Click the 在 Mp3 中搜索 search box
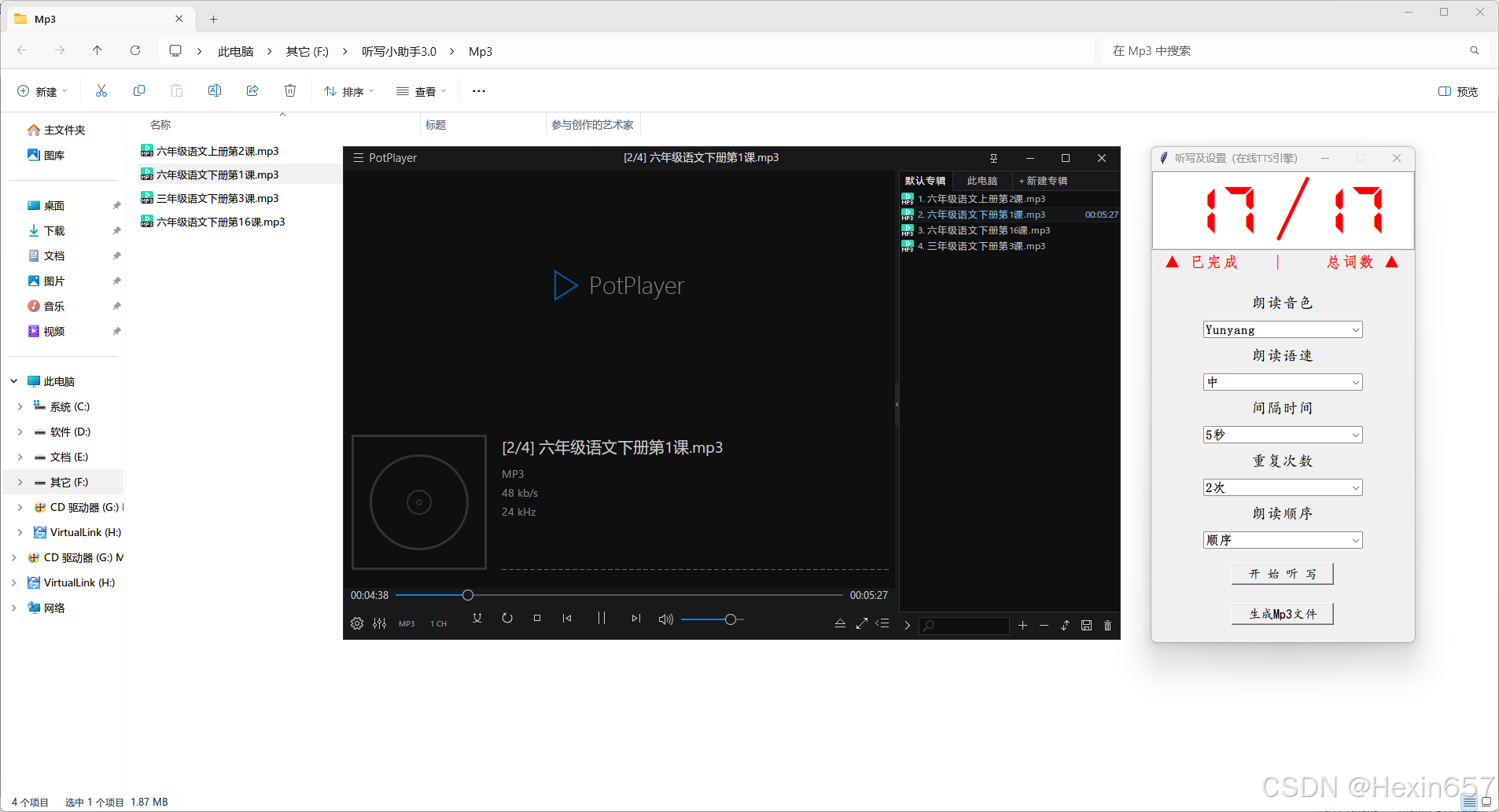 [x=1295, y=51]
